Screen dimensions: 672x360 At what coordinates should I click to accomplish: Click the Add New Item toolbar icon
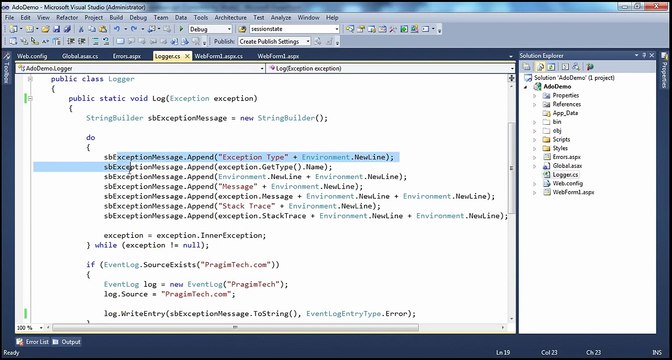pyautogui.click(x=29, y=29)
